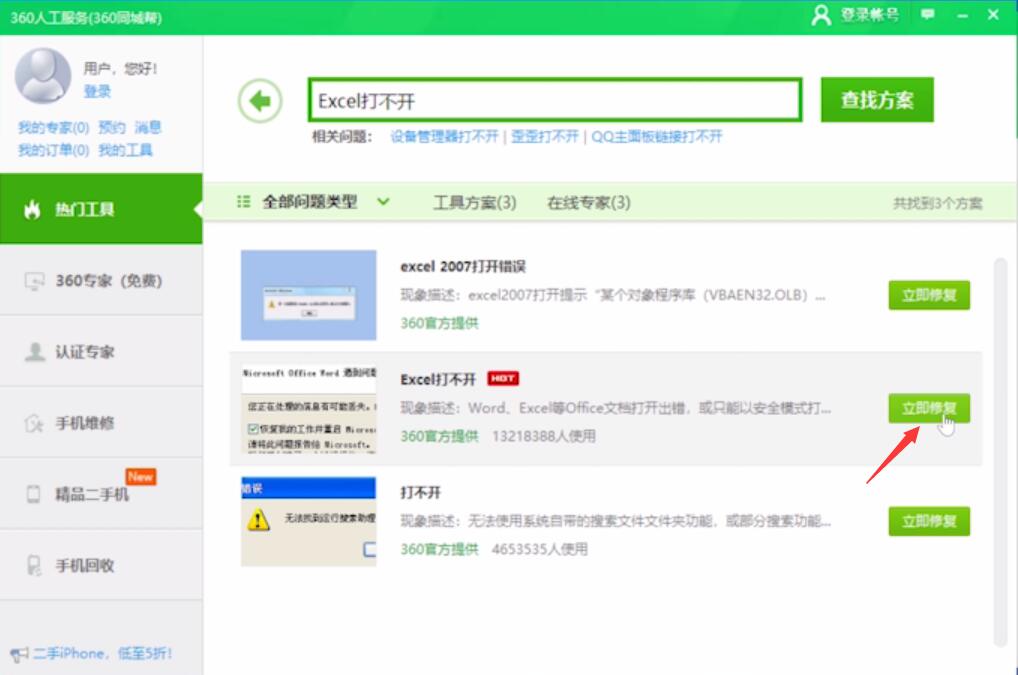Click related question 设备管理器打不开
Image resolution: width=1018 pixels, height=675 pixels.
click(x=444, y=136)
